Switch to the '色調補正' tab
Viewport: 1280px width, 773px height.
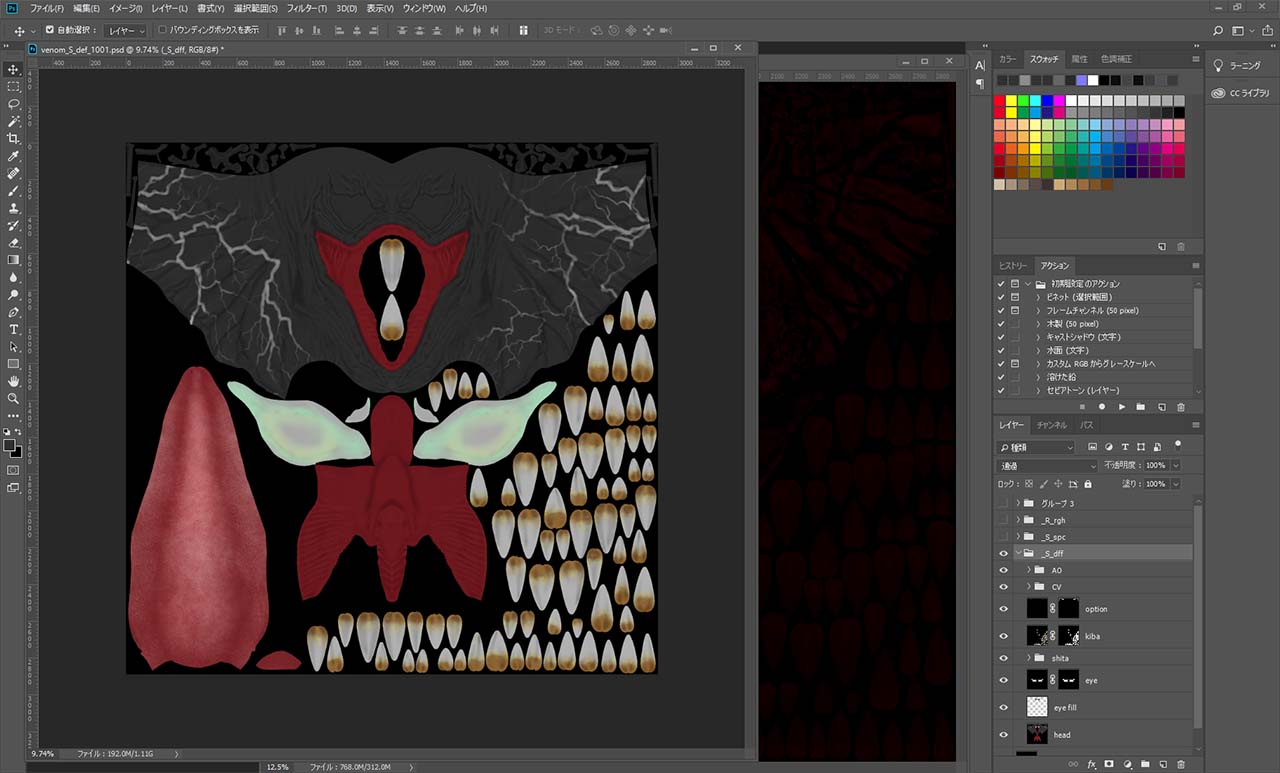pos(1117,59)
